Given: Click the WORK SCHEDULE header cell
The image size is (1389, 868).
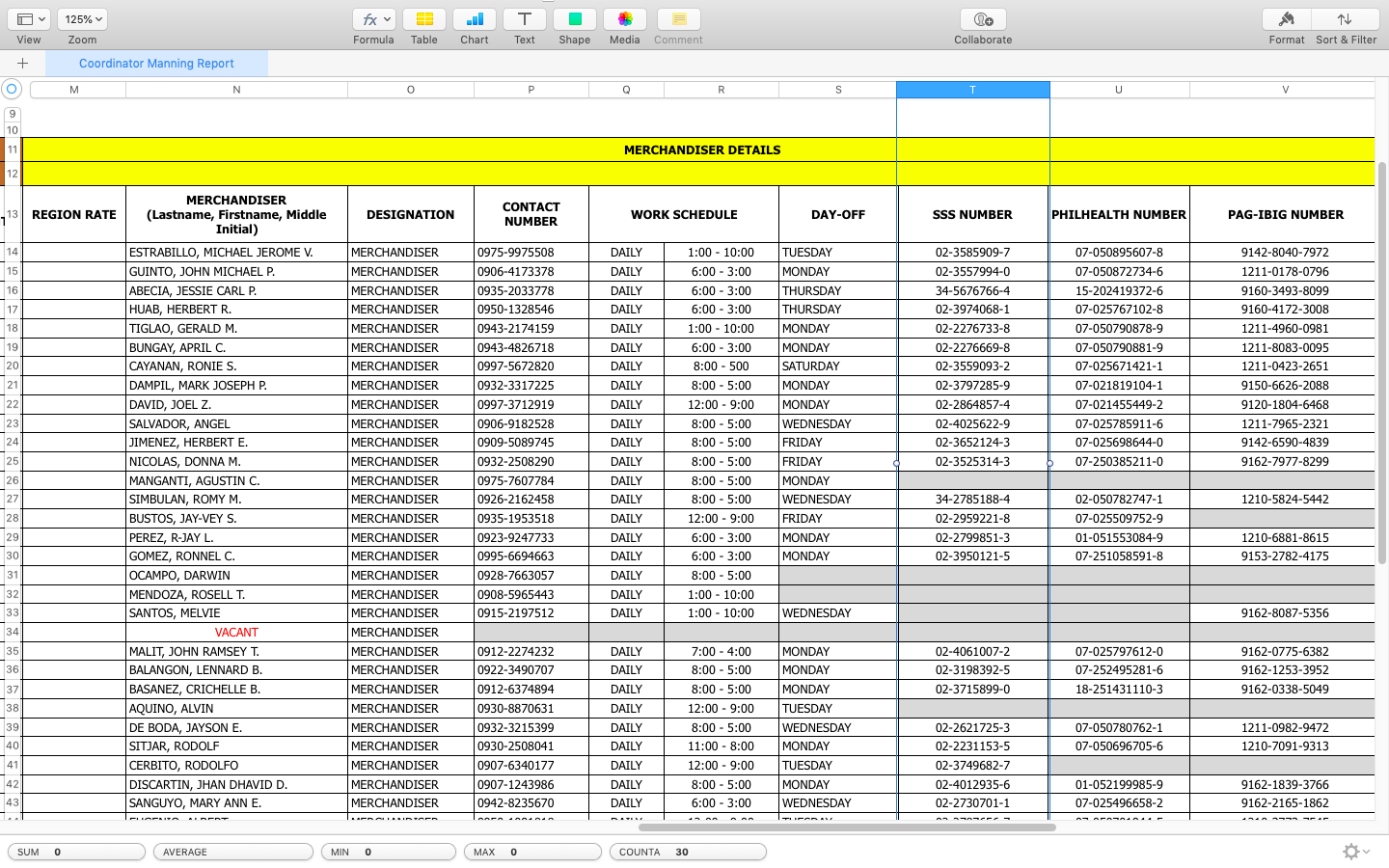Looking at the screenshot, I should click(684, 215).
